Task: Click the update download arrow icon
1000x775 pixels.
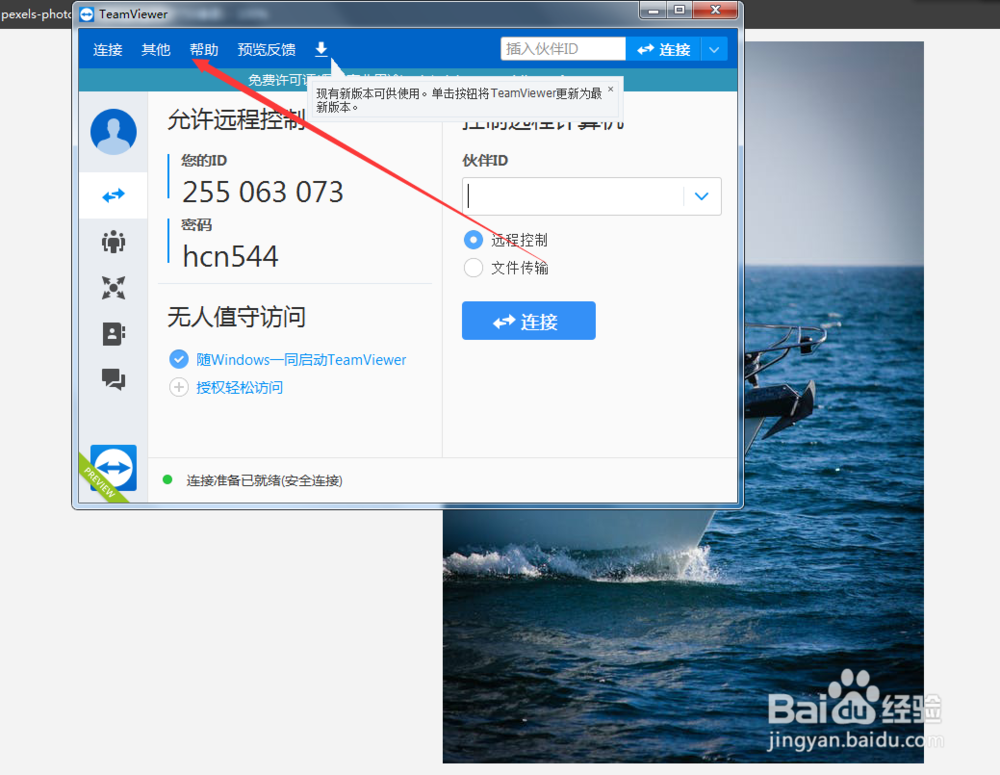Action: pos(321,49)
